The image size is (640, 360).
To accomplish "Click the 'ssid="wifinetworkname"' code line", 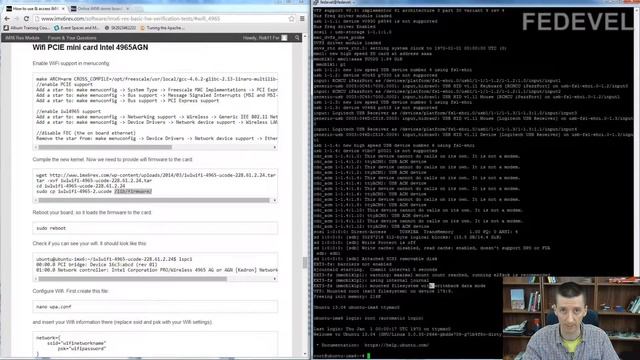I will click(x=76, y=343).
